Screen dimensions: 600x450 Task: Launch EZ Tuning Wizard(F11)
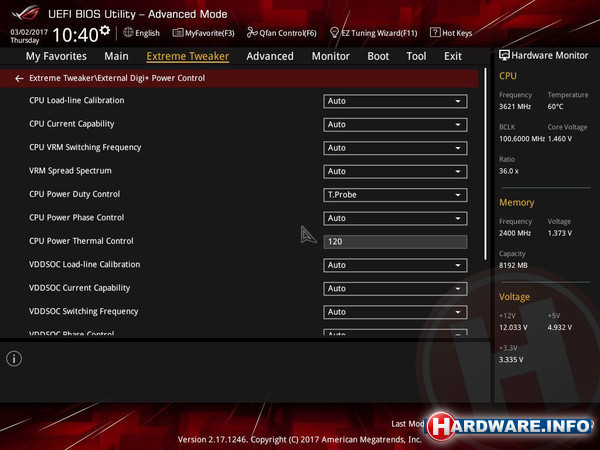tap(379, 33)
